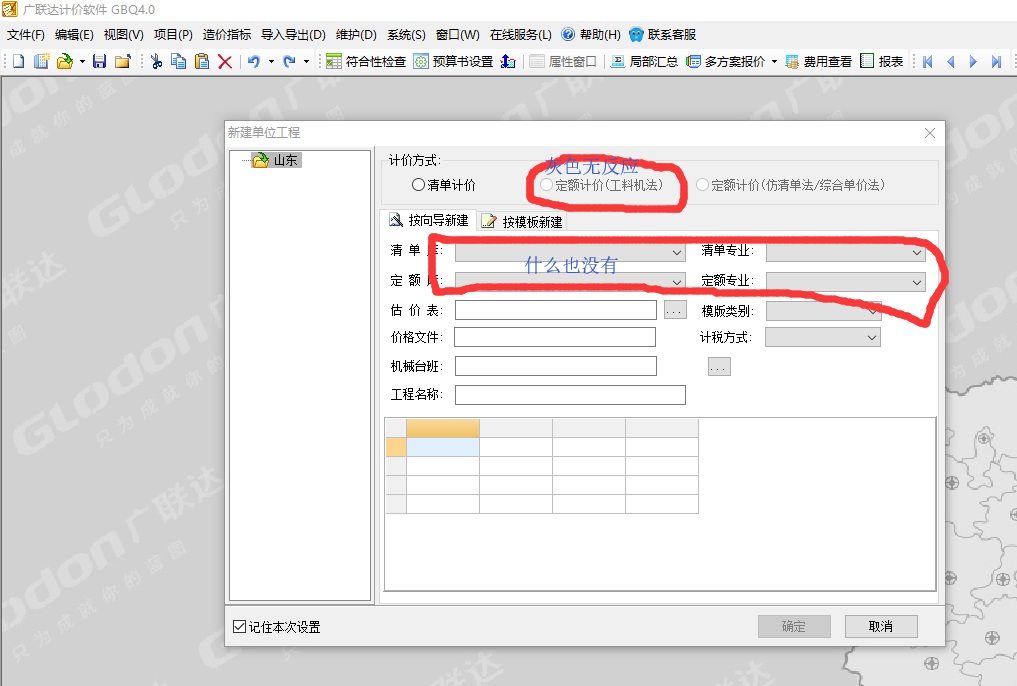Open the 系统(S) menu
This screenshot has width=1017, height=686.
click(406, 35)
